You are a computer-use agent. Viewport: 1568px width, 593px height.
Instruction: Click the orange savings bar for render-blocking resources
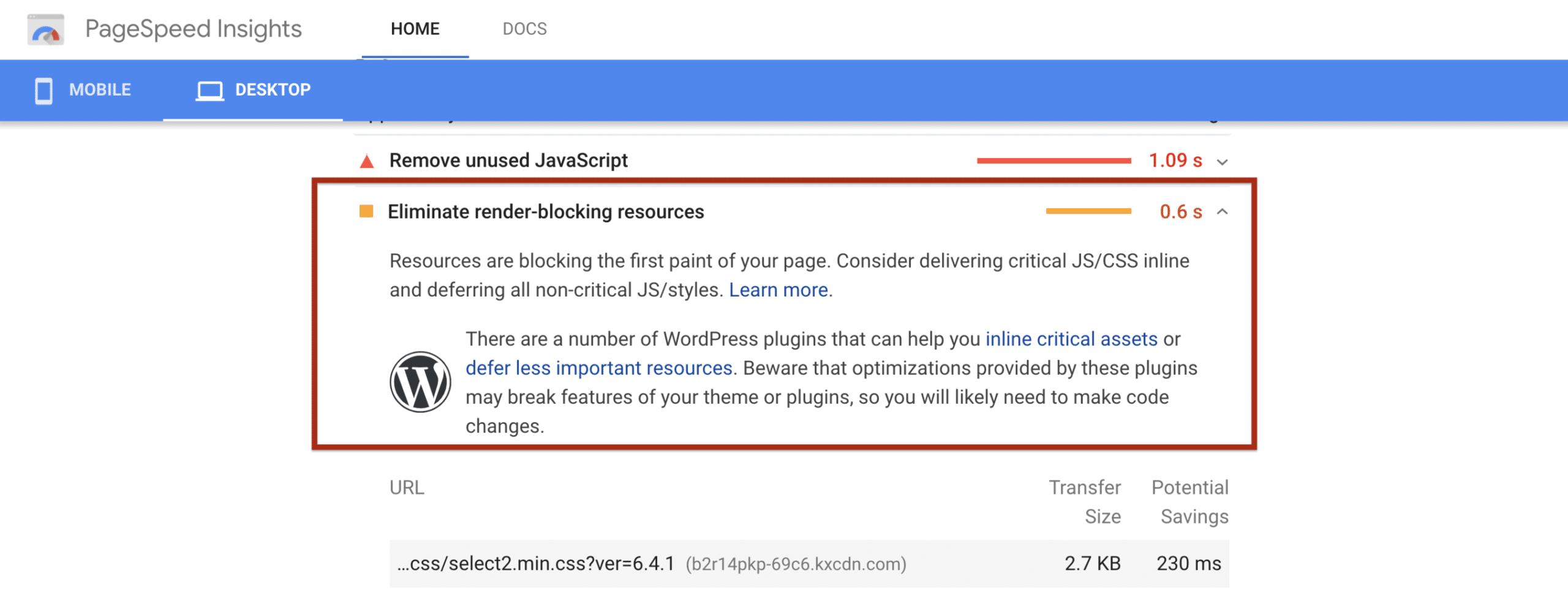(x=1090, y=211)
